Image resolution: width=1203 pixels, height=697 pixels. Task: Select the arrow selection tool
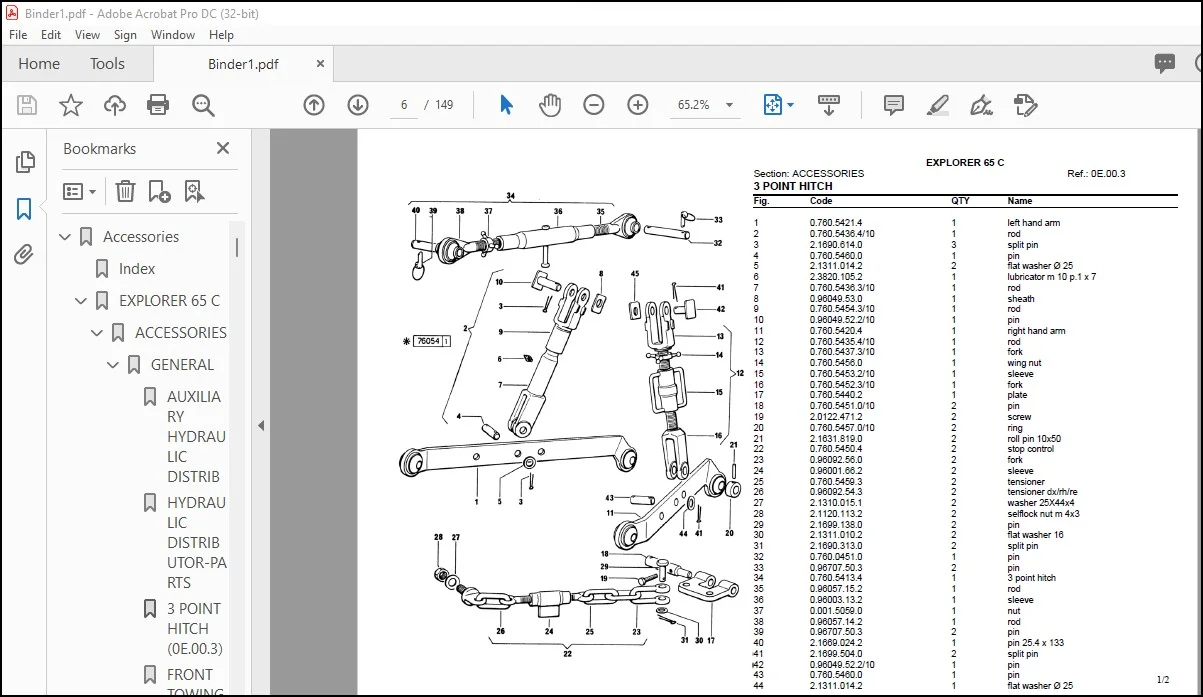[506, 105]
